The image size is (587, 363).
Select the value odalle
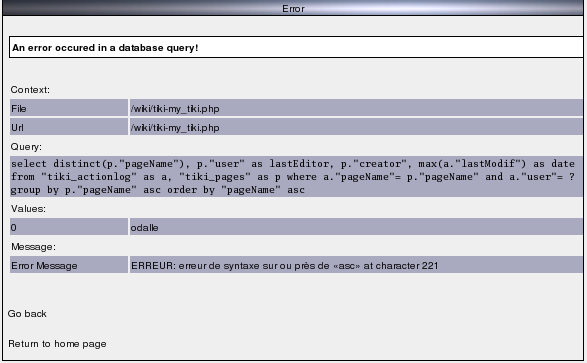144,228
